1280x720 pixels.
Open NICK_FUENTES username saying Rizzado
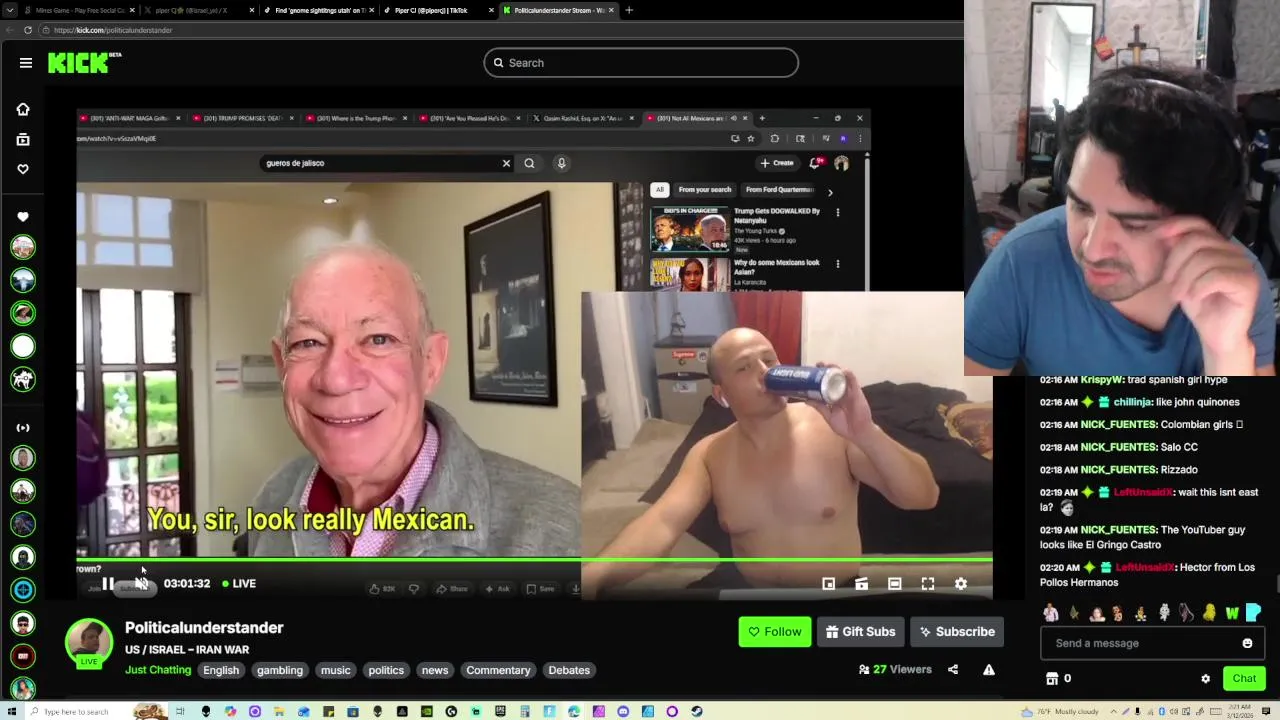pyautogui.click(x=1119, y=470)
